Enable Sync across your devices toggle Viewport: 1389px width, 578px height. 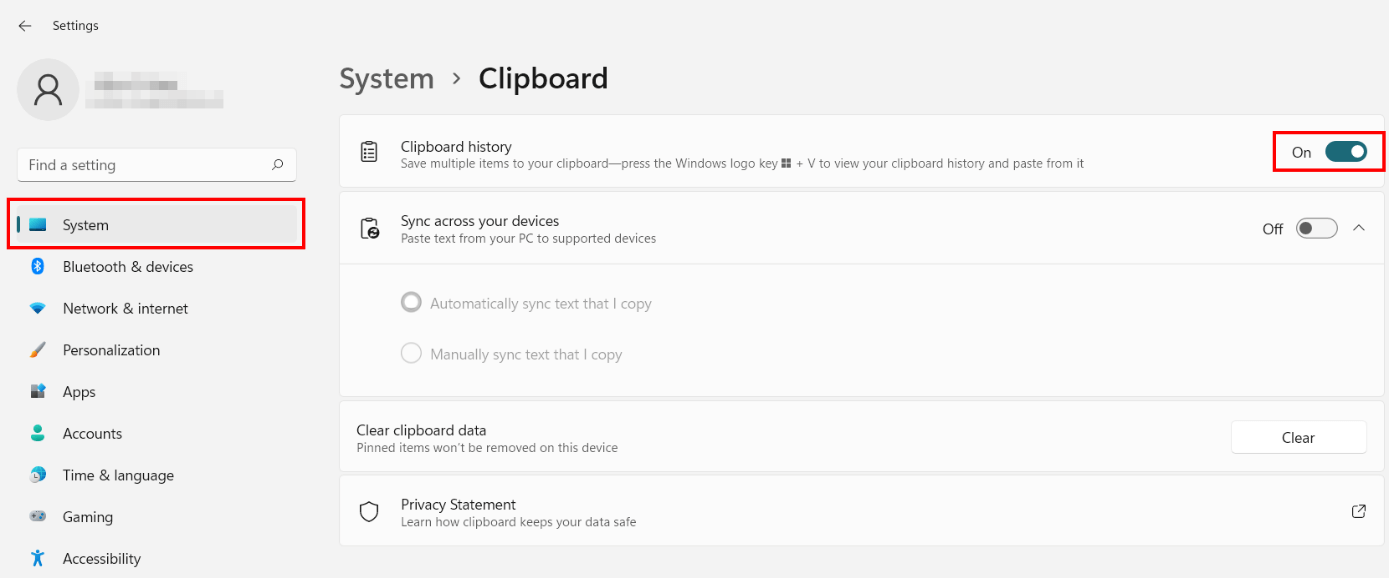pyautogui.click(x=1316, y=229)
